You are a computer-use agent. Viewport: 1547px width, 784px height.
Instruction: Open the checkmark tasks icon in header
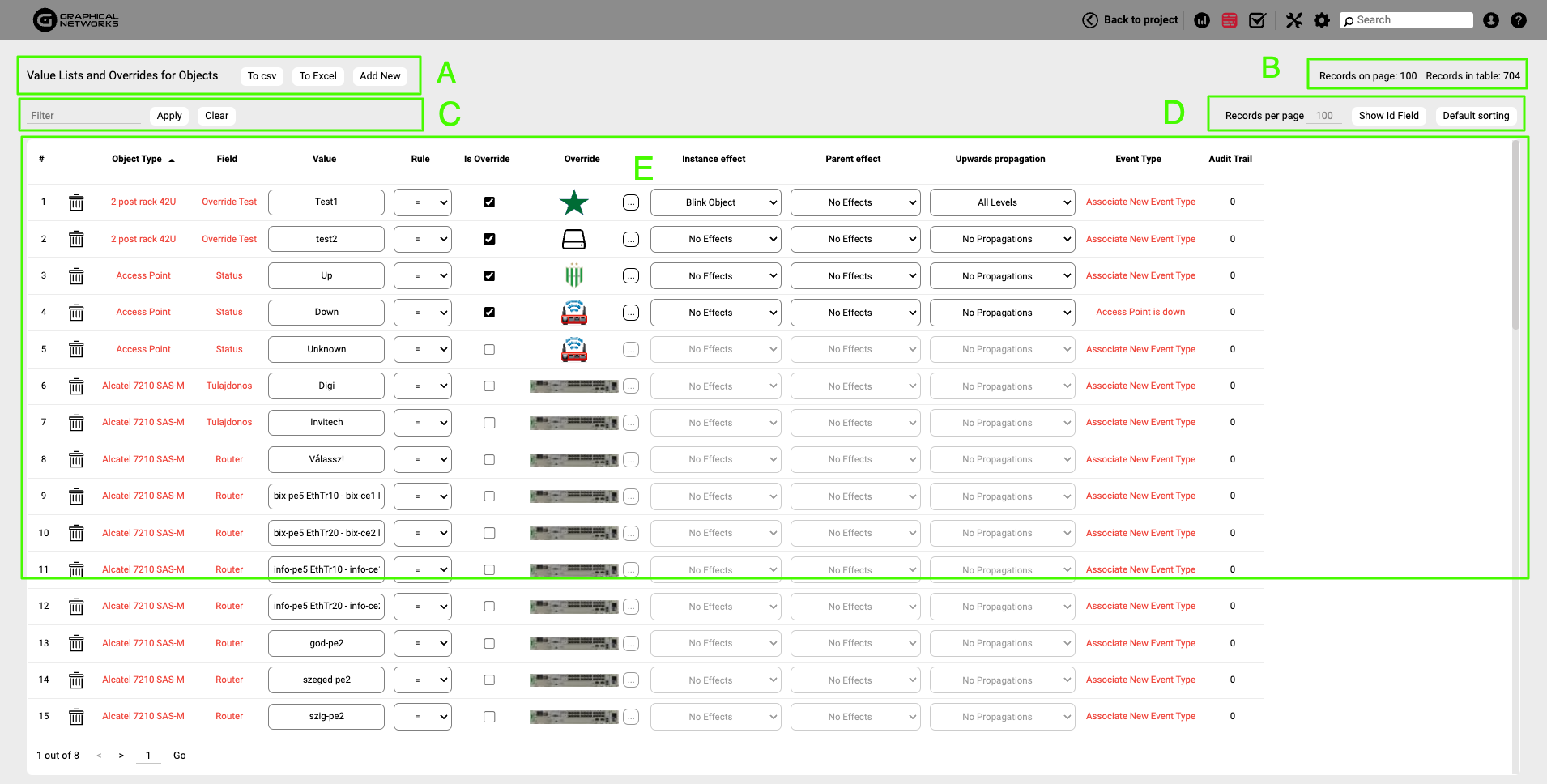[x=1257, y=20]
